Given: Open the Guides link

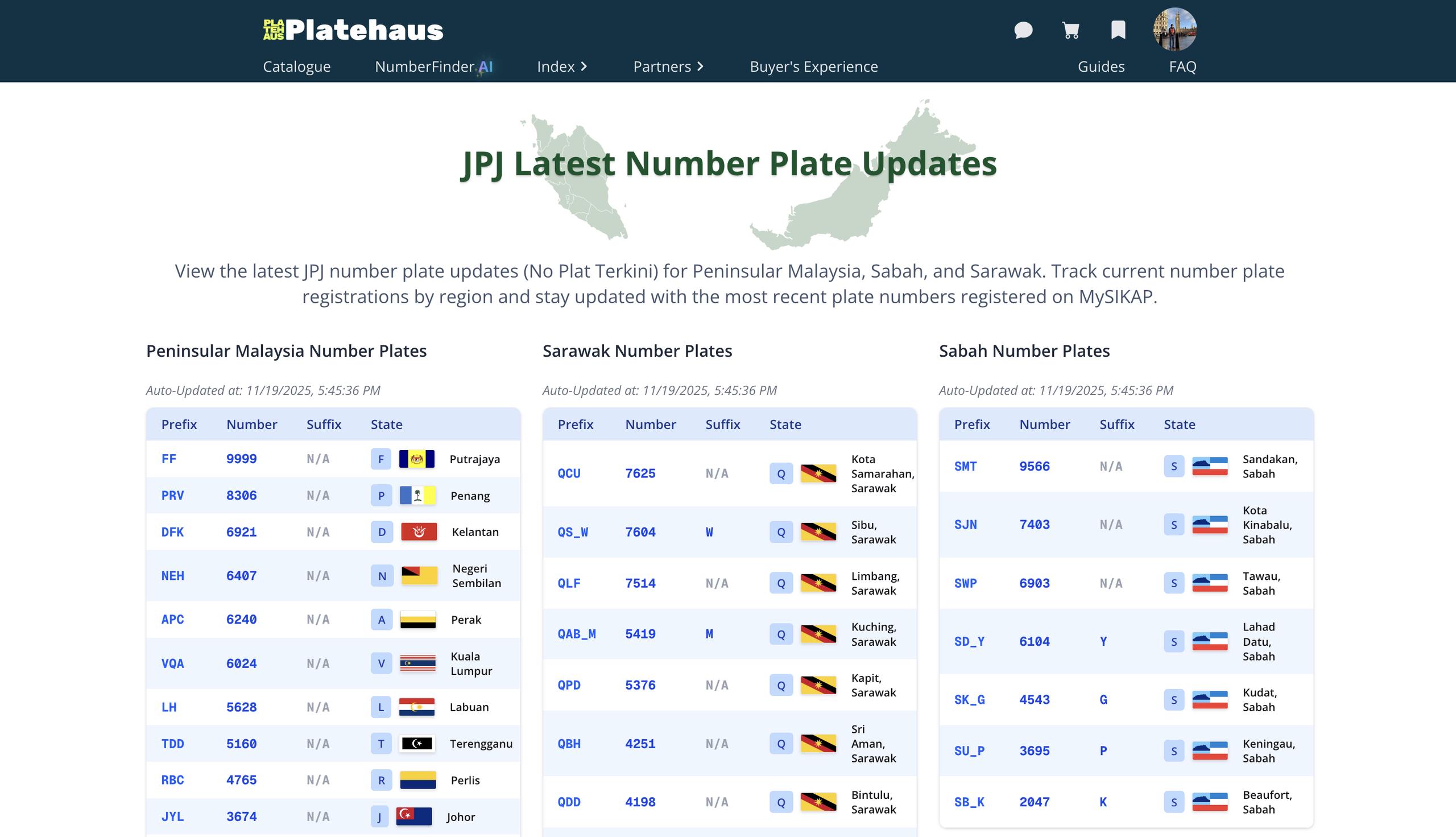Looking at the screenshot, I should coord(1101,67).
